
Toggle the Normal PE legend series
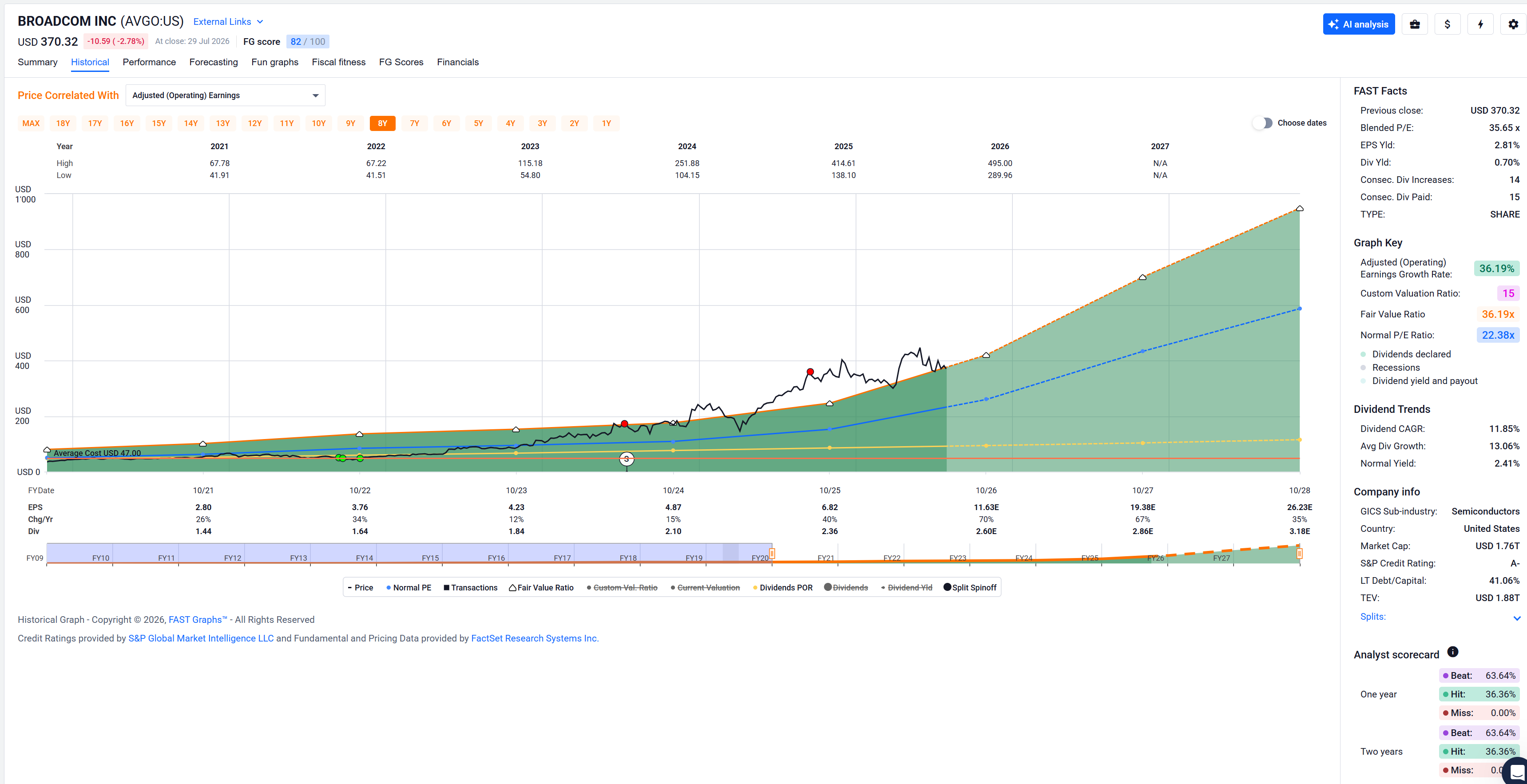tap(409, 588)
